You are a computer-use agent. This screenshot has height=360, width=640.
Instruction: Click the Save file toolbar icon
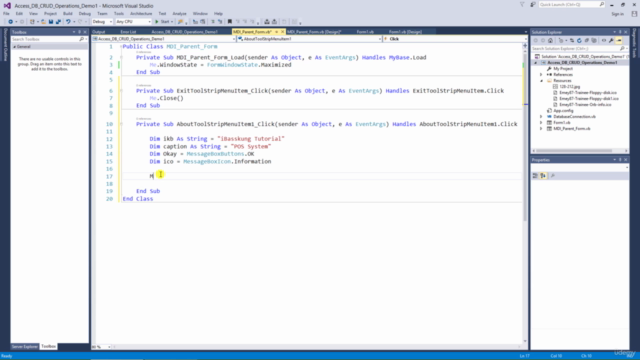click(x=51, y=22)
